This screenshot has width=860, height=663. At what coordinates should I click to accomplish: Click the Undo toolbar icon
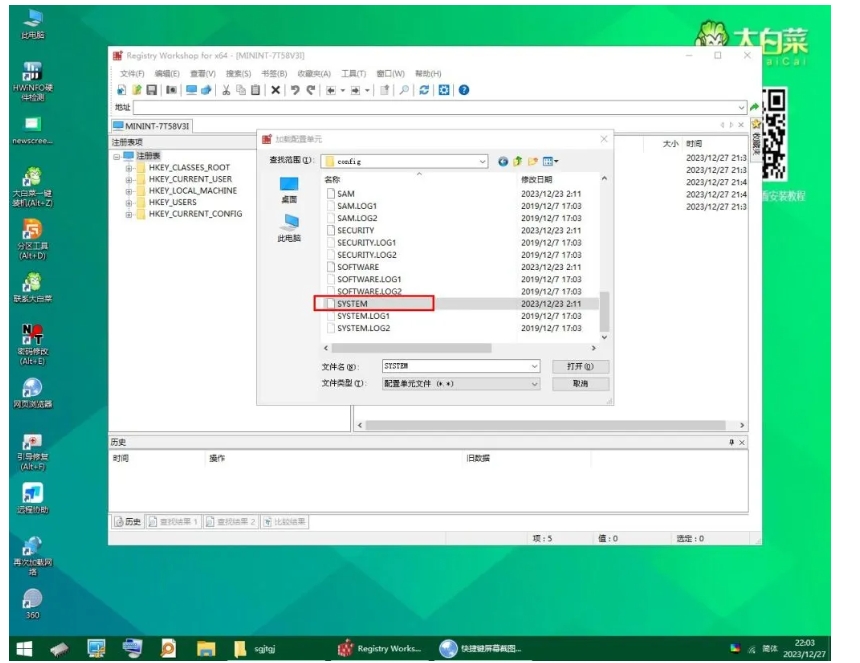(295, 90)
